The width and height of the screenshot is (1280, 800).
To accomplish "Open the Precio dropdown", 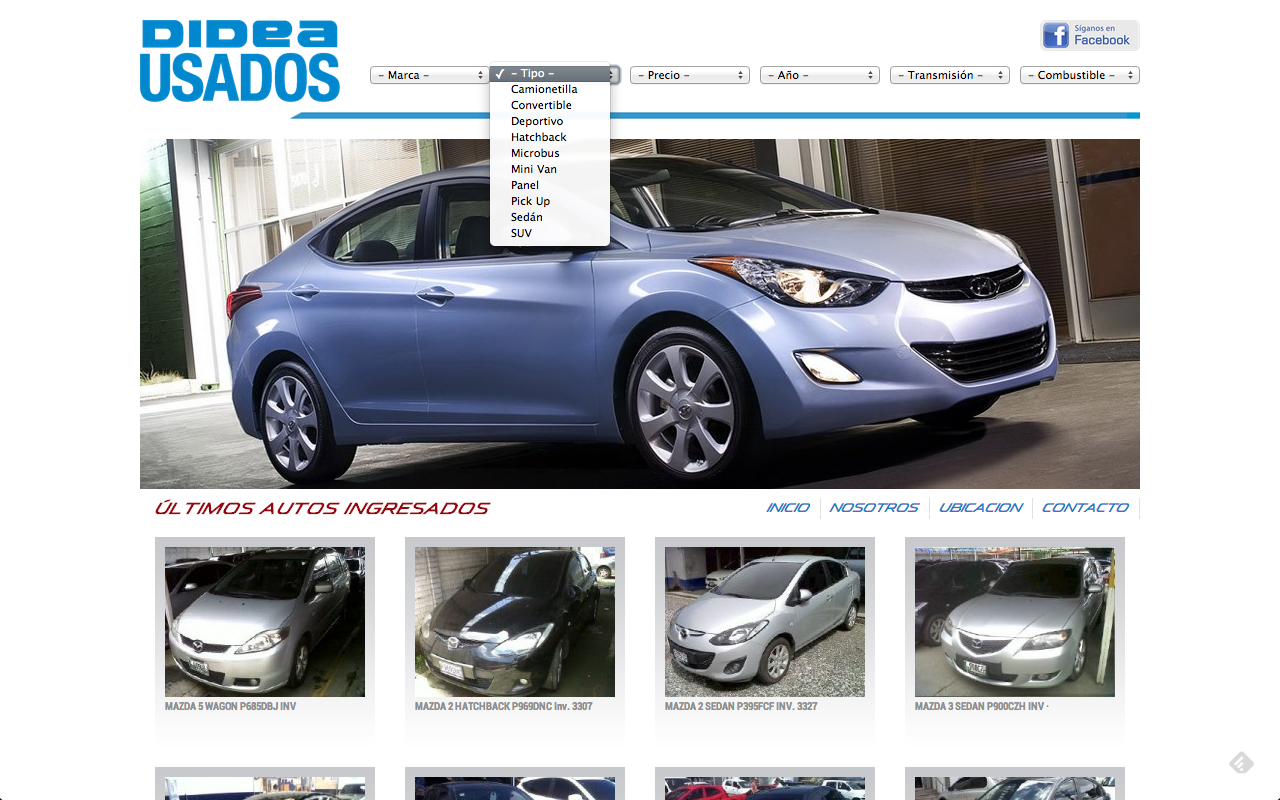I will pyautogui.click(x=690, y=75).
